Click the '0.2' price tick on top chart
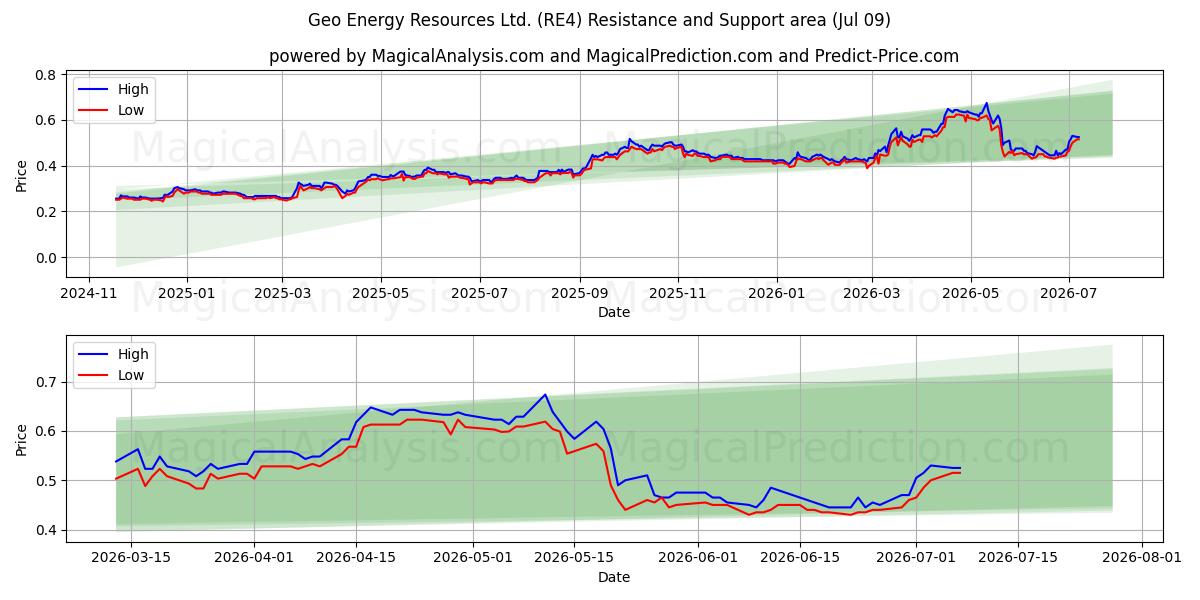This screenshot has height=600, width=1200. tap(44, 212)
